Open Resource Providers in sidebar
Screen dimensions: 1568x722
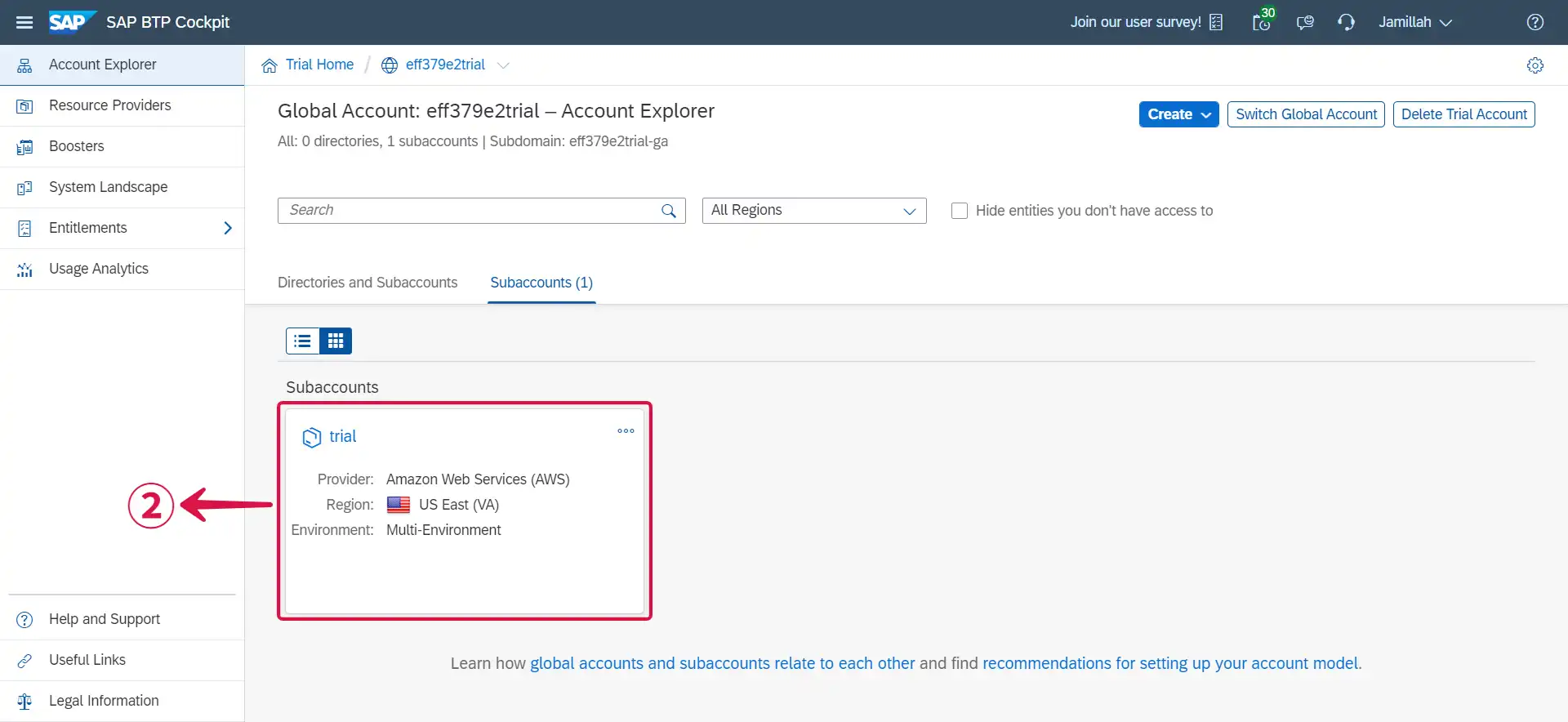[x=122, y=105]
